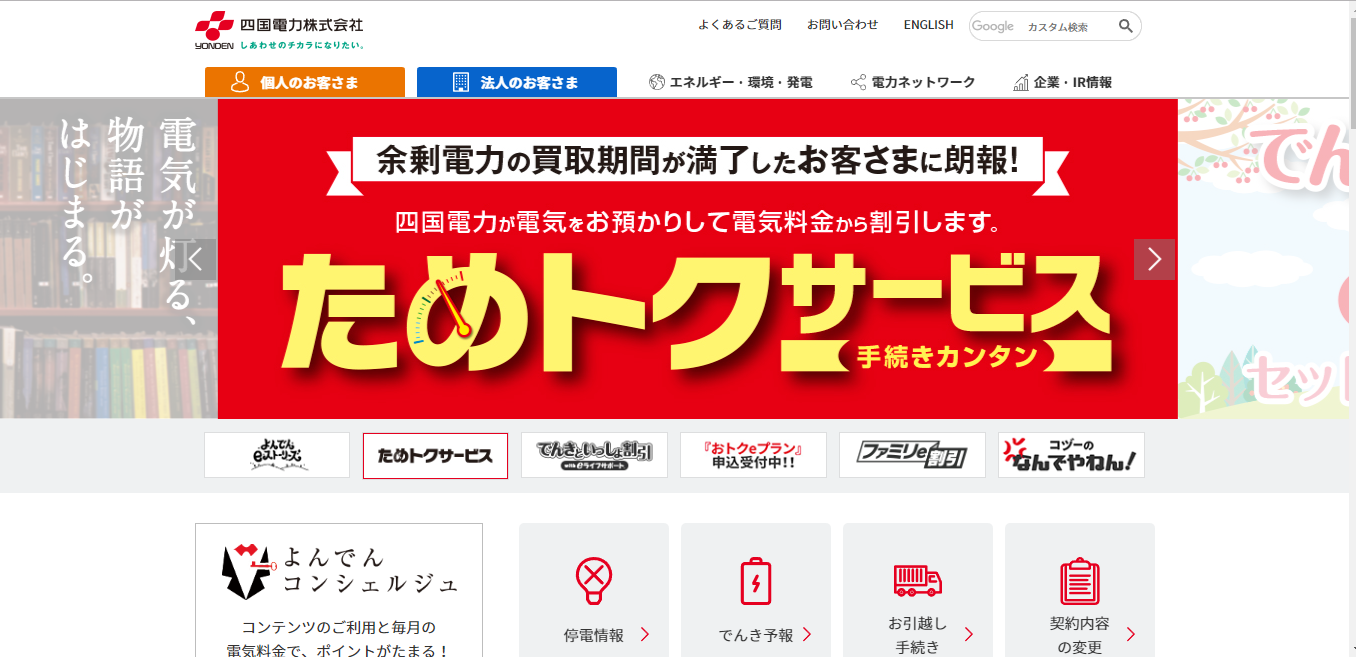1356x657 pixels.
Task: Open 電力ネットワーク menu
Action: tap(912, 82)
